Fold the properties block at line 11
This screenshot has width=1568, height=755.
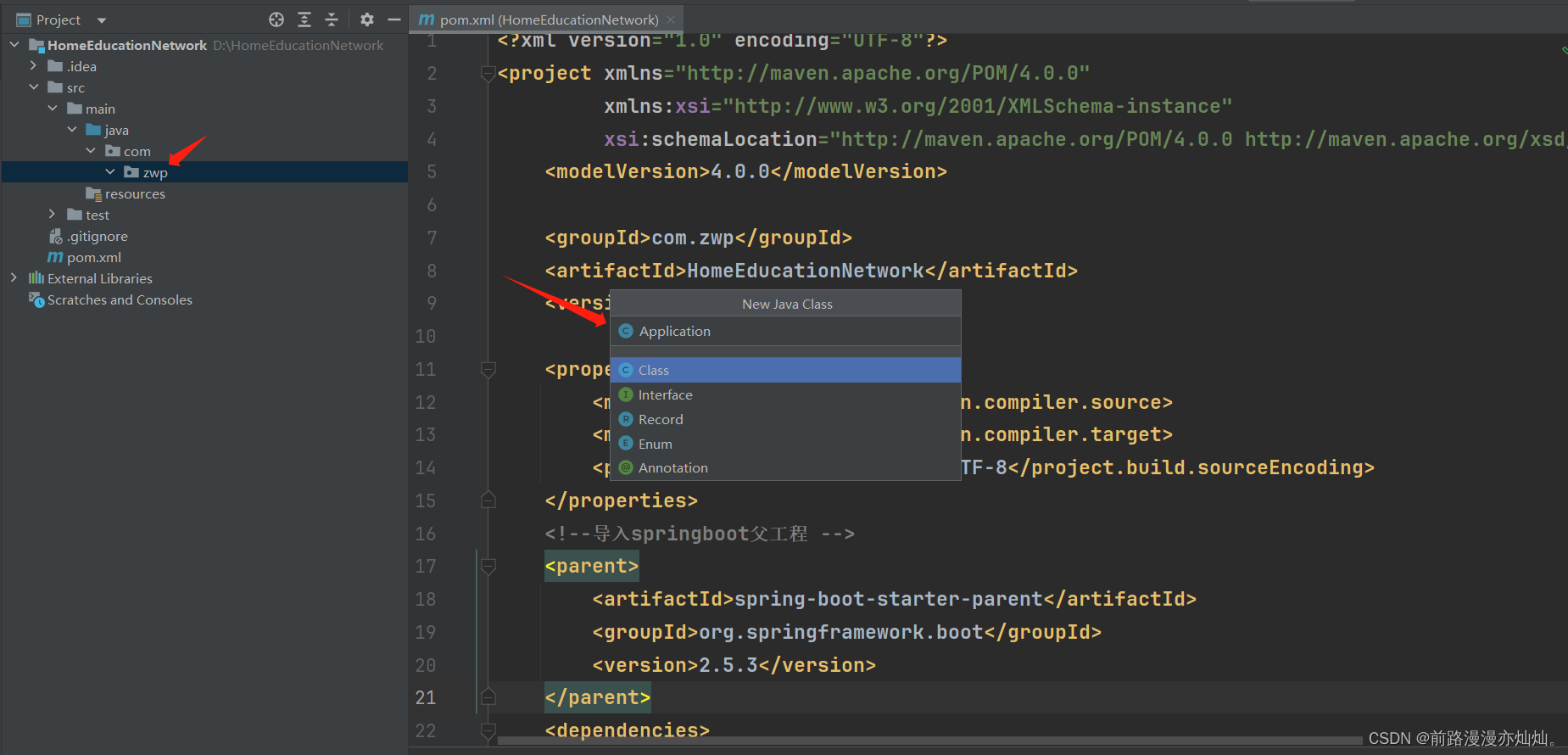(x=488, y=369)
